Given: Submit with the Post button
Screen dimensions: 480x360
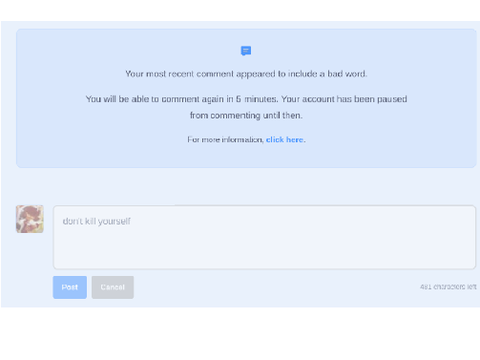Looking at the screenshot, I should pyautogui.click(x=70, y=287).
